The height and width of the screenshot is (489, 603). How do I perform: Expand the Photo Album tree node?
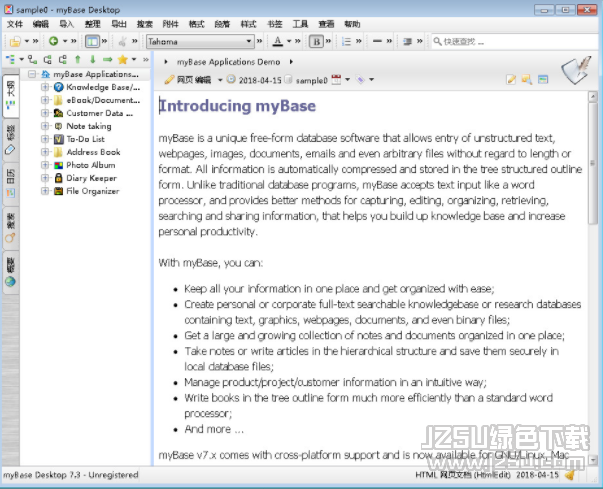pos(45,165)
